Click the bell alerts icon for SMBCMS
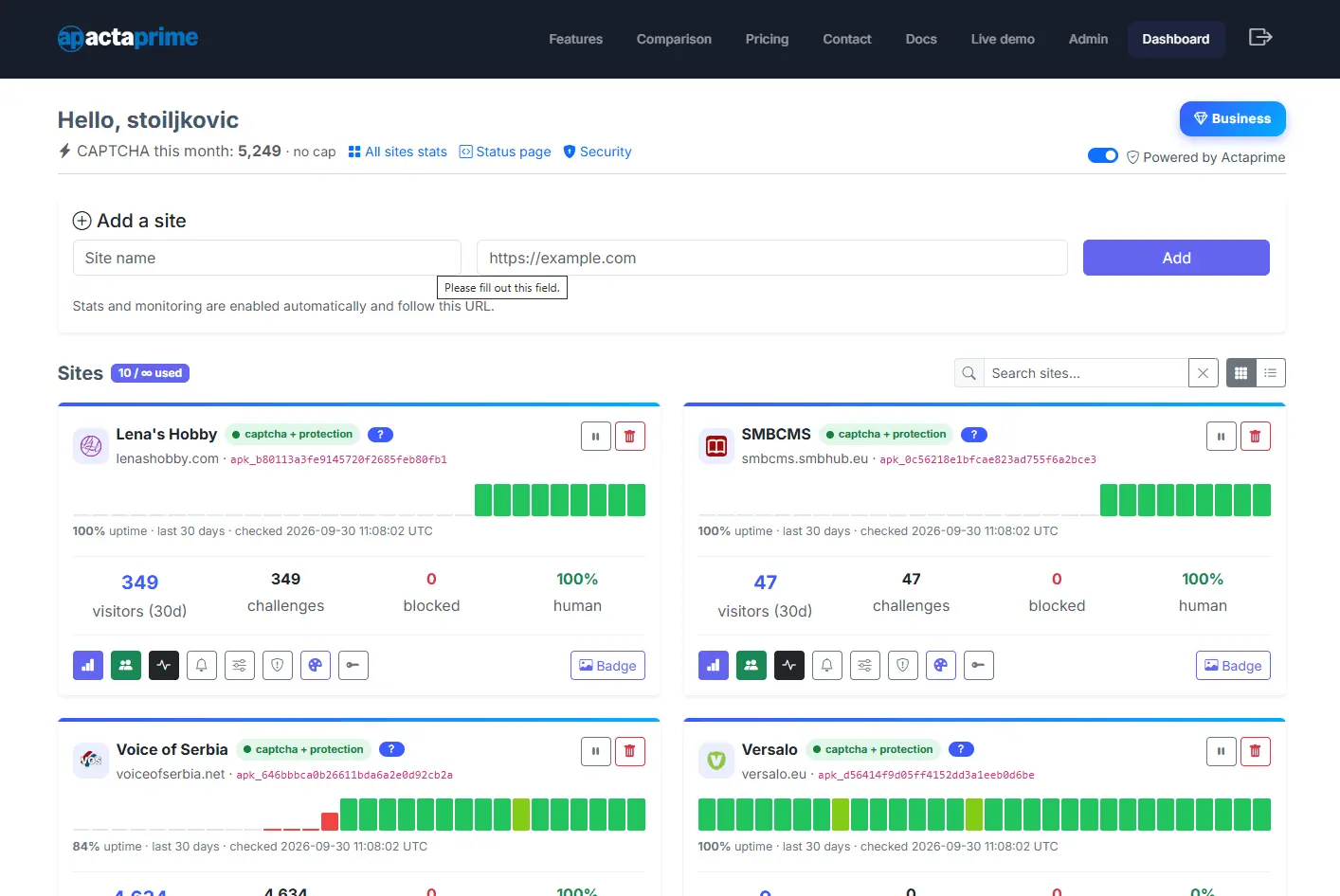1340x896 pixels. tap(827, 666)
